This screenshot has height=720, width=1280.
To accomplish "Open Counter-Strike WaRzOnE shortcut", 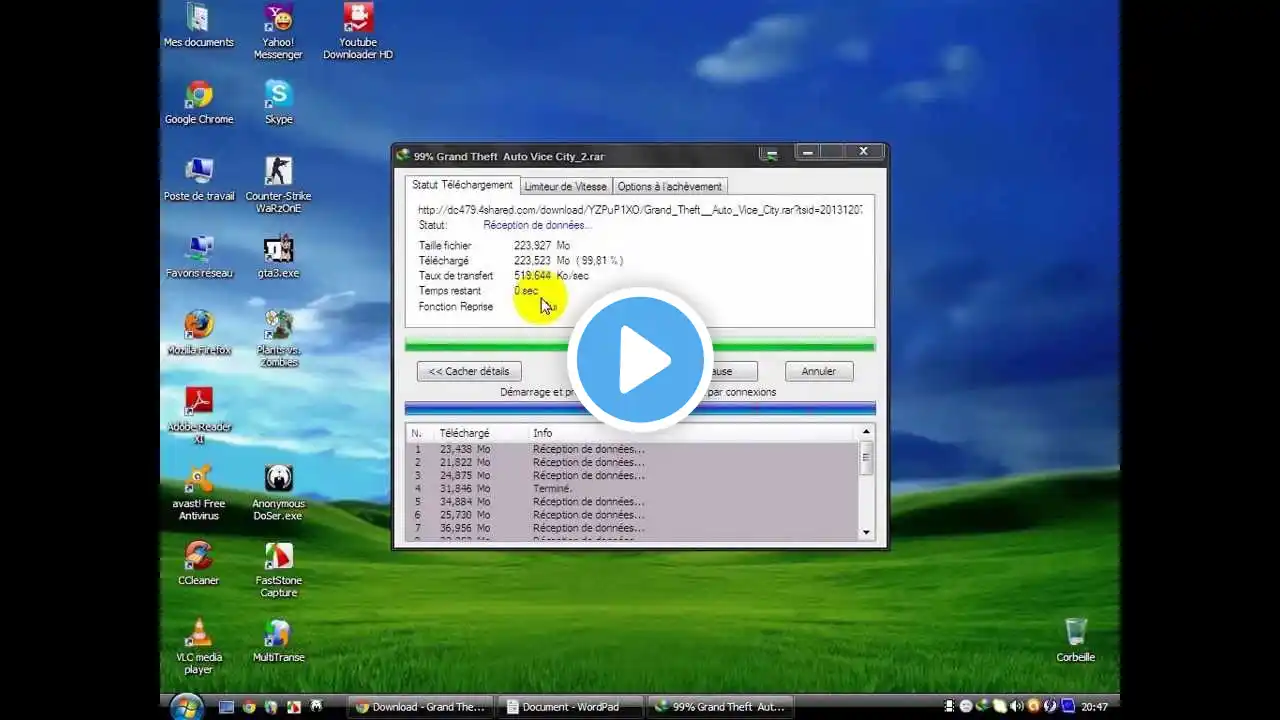I will click(278, 184).
